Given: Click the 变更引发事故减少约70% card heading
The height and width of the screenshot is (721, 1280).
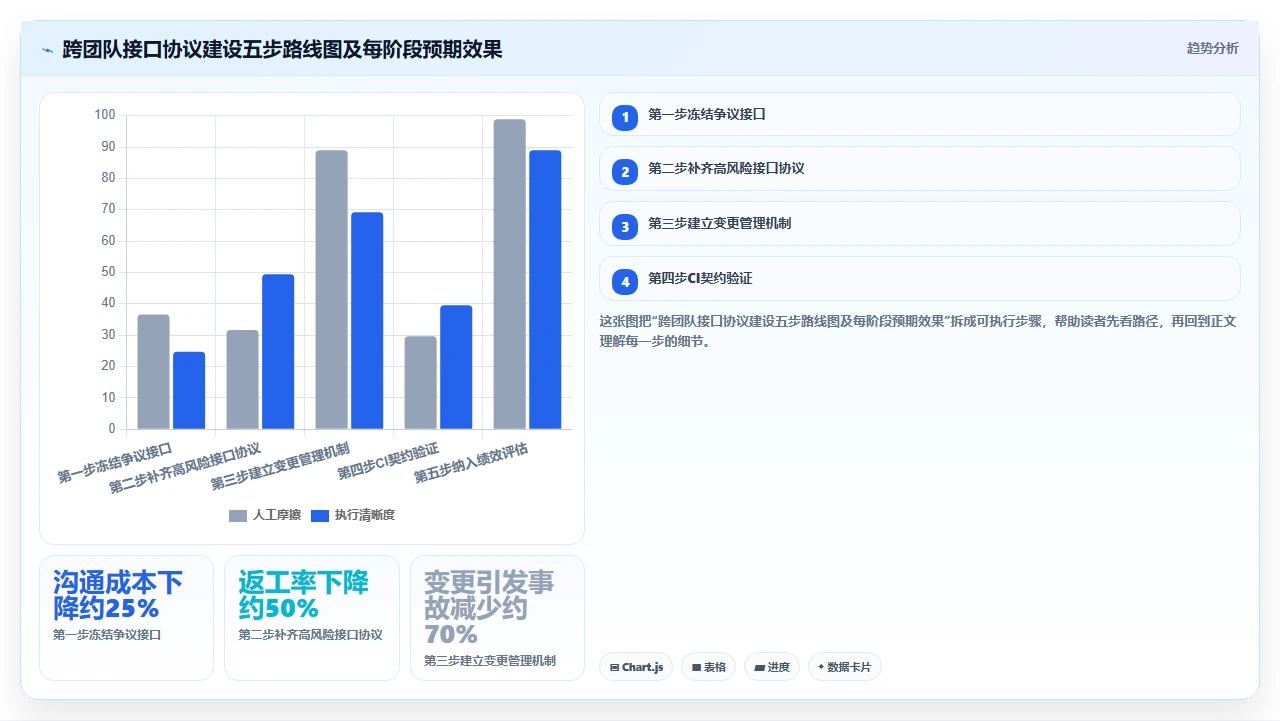Looking at the screenshot, I should (489, 608).
